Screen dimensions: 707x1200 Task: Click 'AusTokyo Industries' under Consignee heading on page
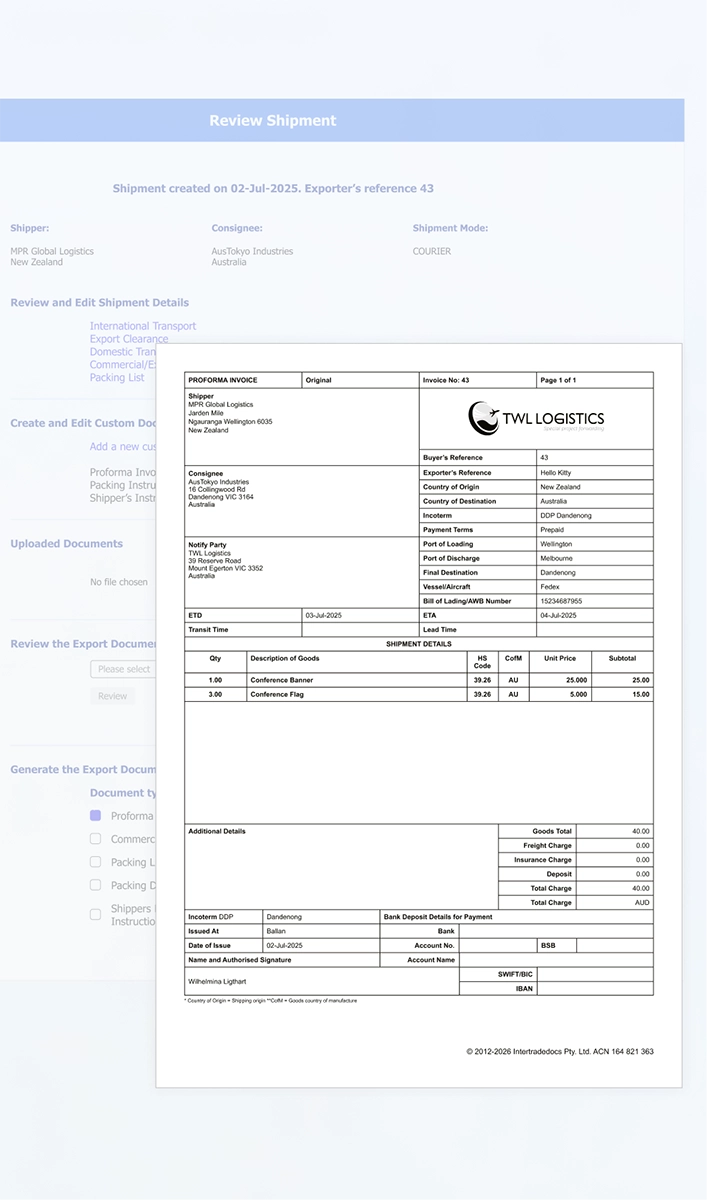click(253, 251)
